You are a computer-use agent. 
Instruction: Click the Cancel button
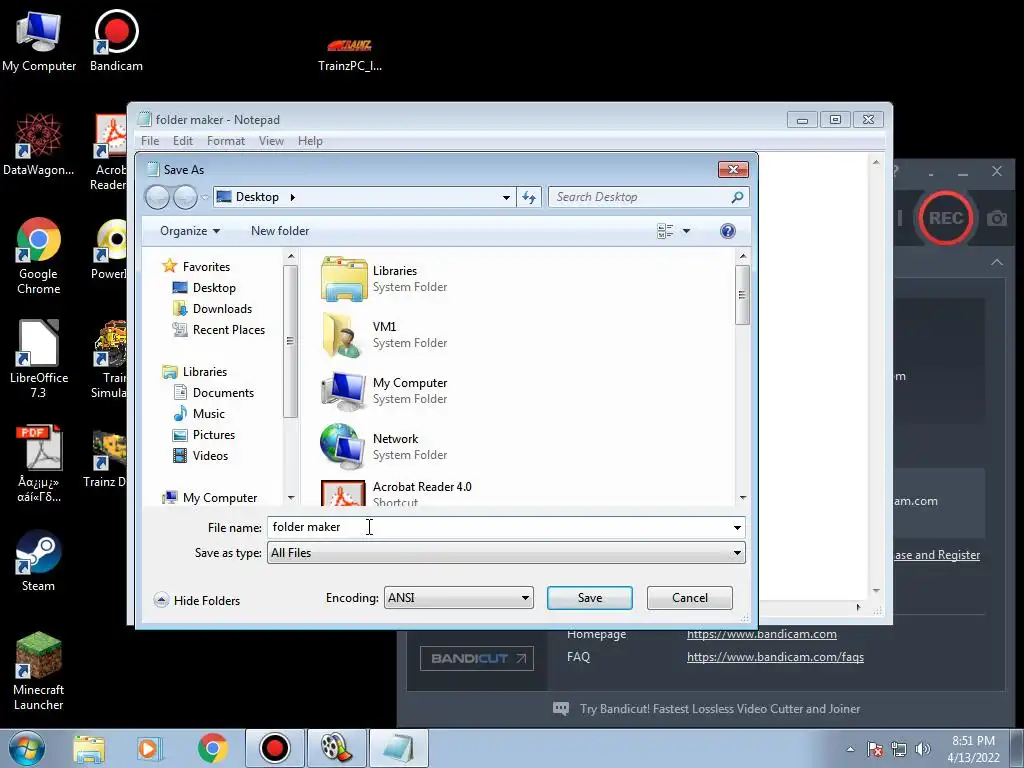click(x=690, y=598)
